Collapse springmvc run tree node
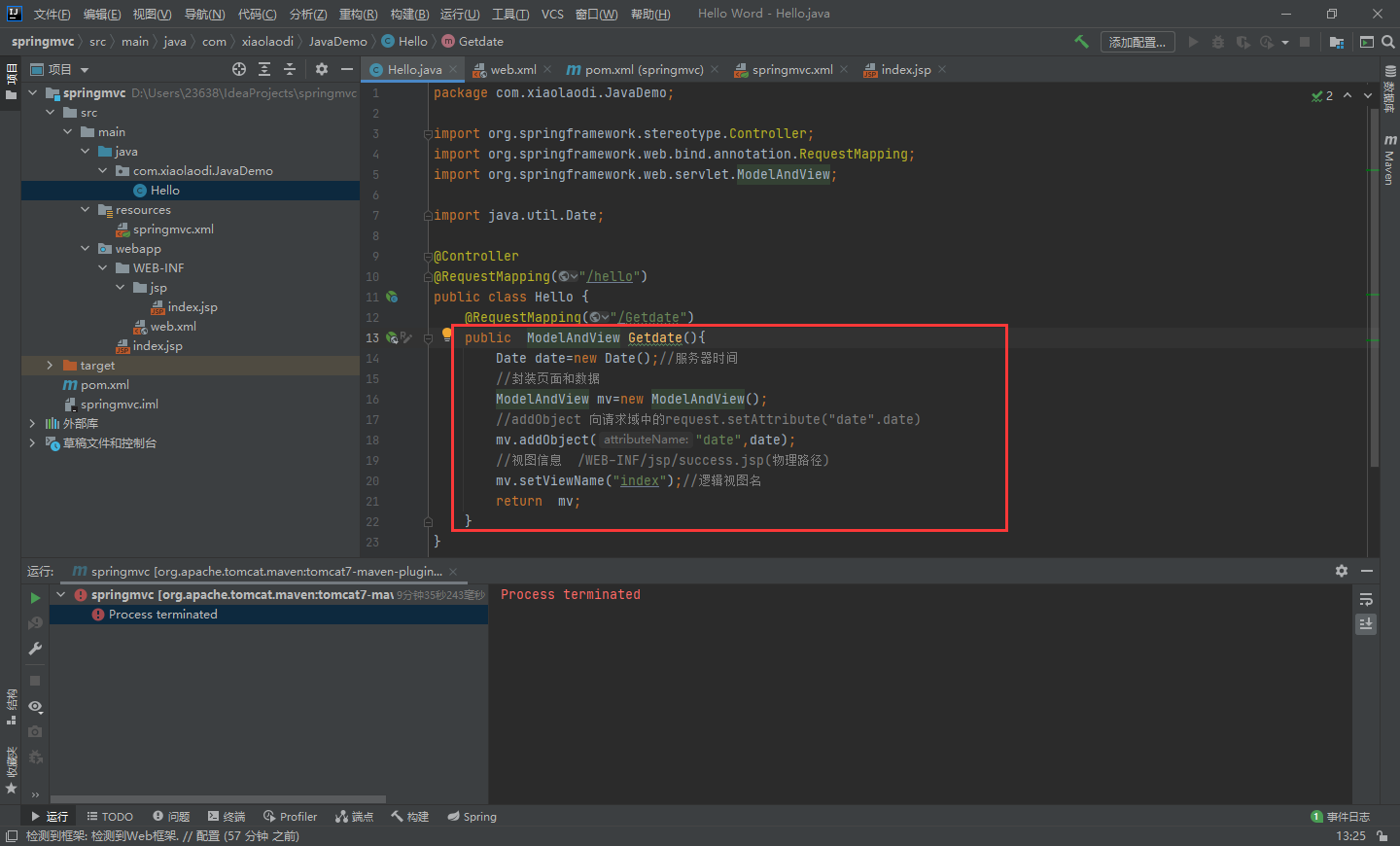The height and width of the screenshot is (846, 1400). 61,594
